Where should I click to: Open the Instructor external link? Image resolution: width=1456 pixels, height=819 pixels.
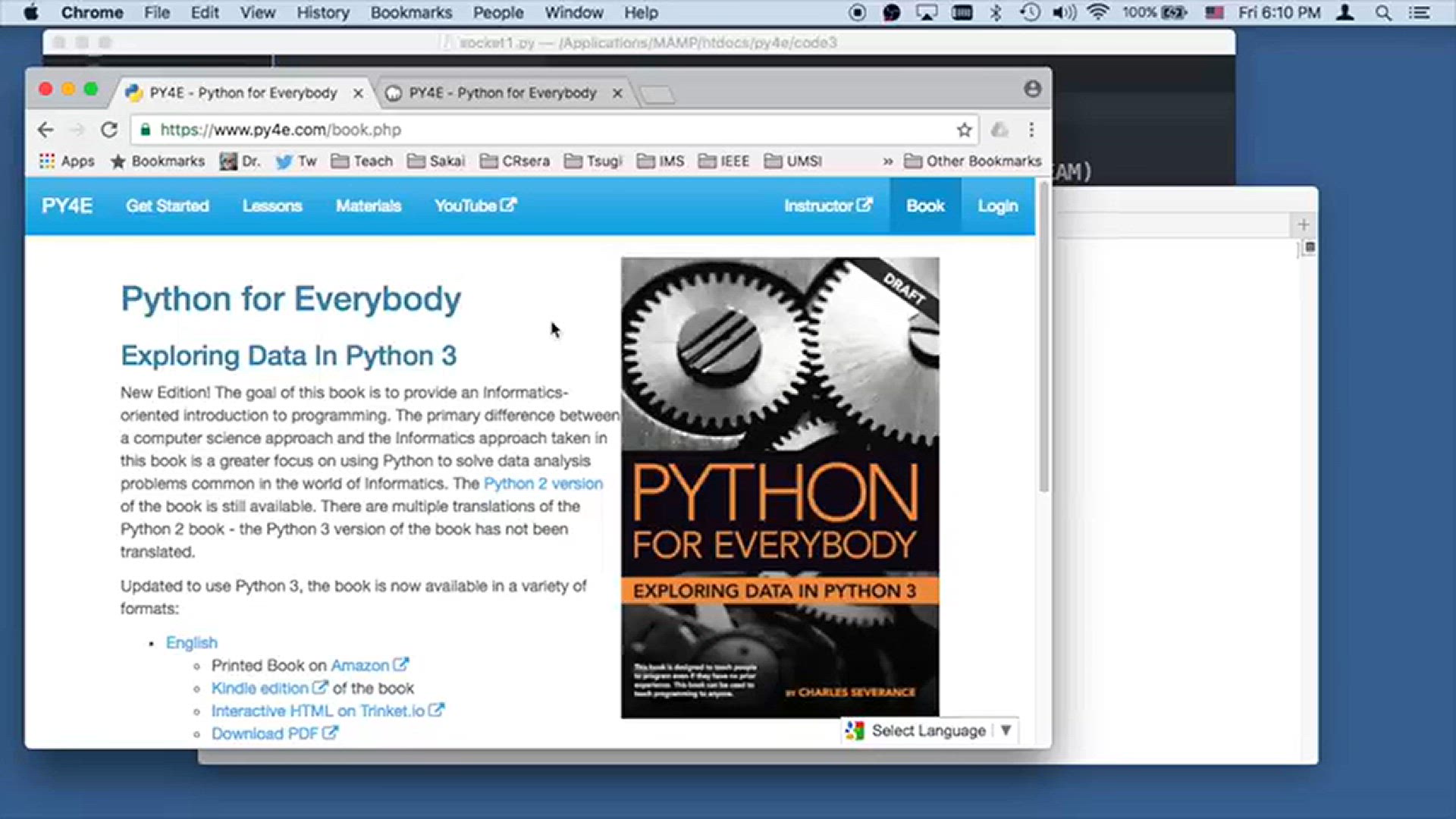828,206
